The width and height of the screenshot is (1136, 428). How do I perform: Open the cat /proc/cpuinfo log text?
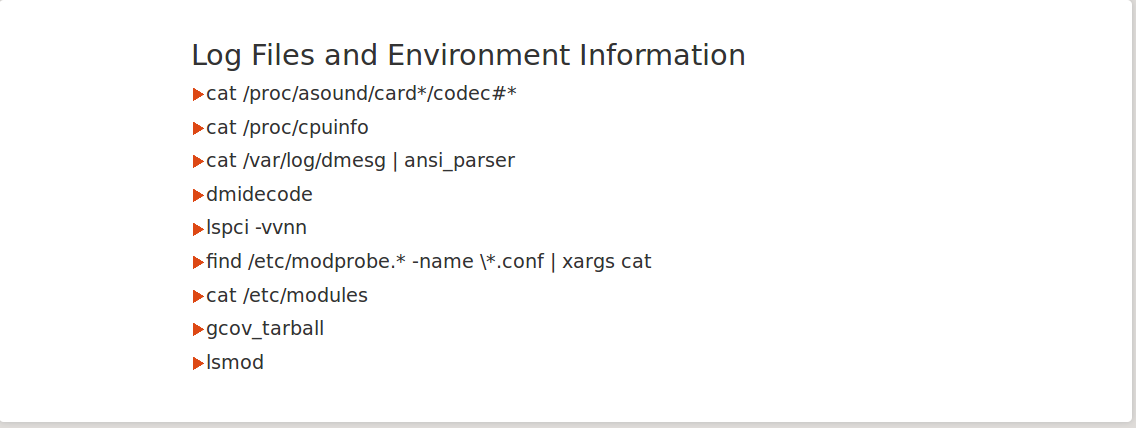tap(287, 128)
